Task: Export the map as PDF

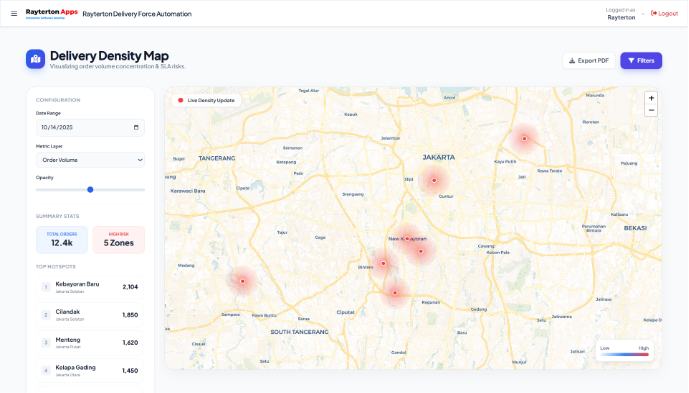Action: pos(589,61)
